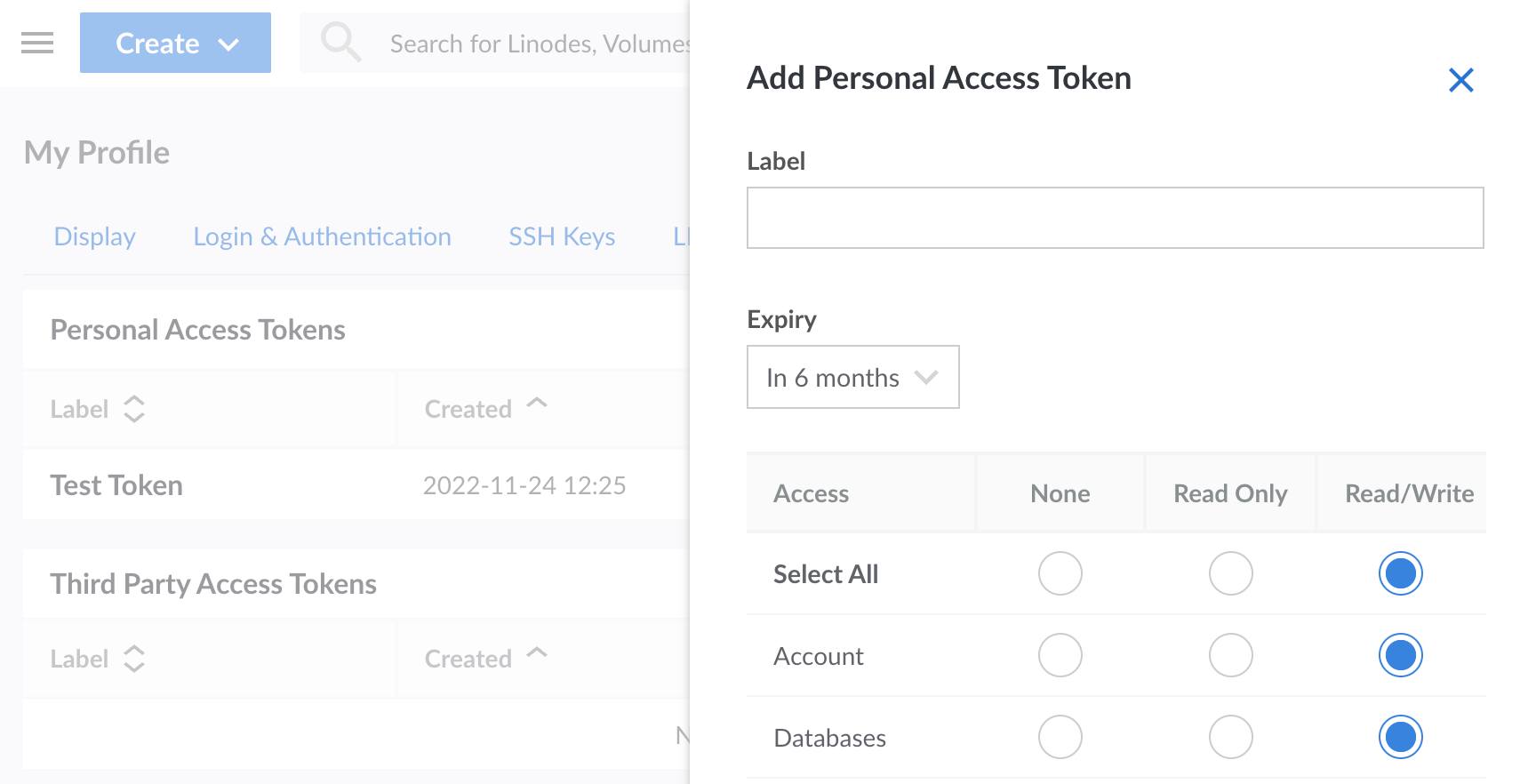The image size is (1536, 784).
Task: Switch to the Display tab
Action: 94,236
